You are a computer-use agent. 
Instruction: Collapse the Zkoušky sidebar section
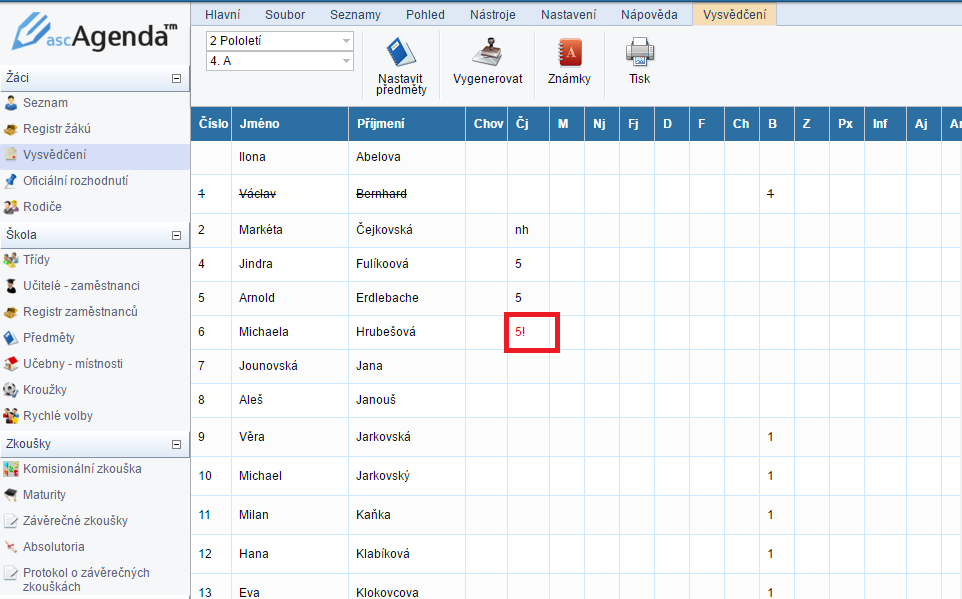point(177,444)
